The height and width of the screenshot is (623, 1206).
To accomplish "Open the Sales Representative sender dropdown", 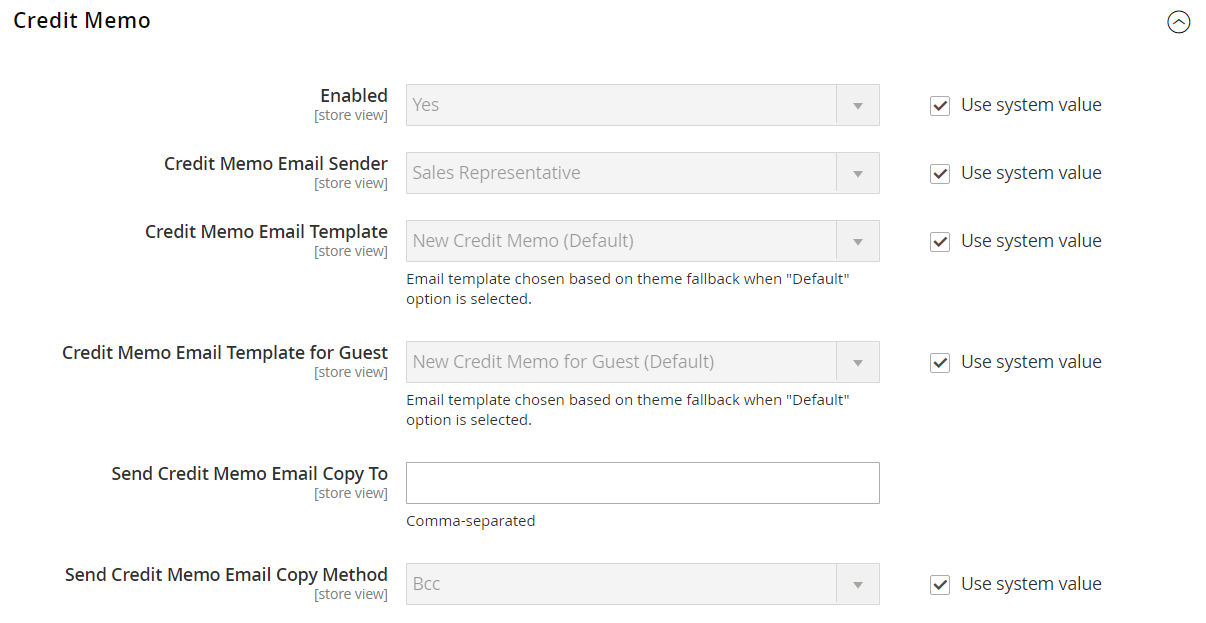I will pyautogui.click(x=642, y=173).
